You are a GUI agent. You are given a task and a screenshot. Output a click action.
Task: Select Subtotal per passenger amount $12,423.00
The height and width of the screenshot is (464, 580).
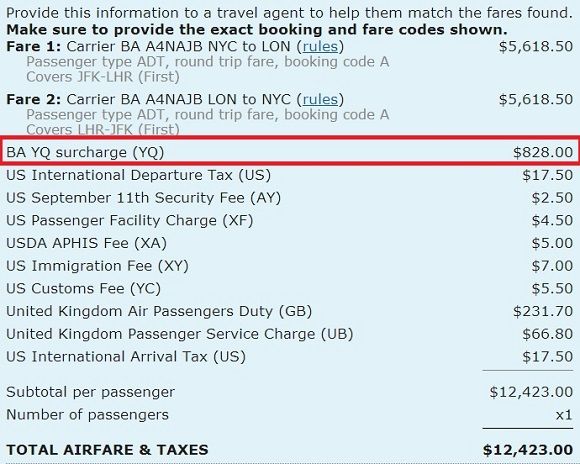coord(531,392)
